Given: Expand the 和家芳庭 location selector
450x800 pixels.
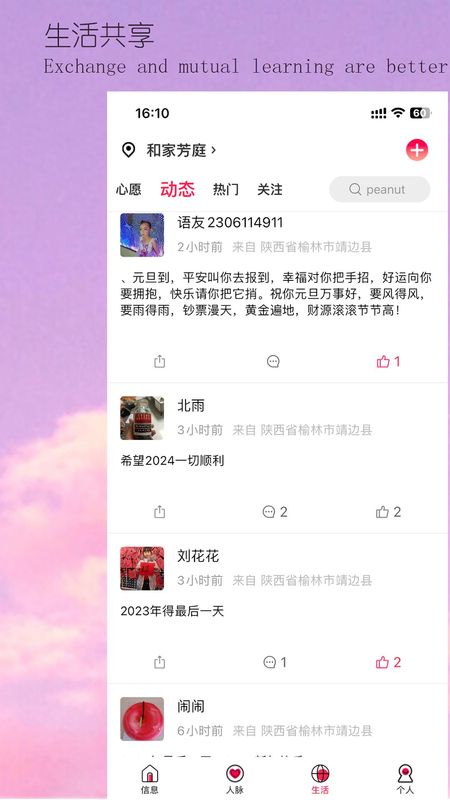Looking at the screenshot, I should click(181, 151).
